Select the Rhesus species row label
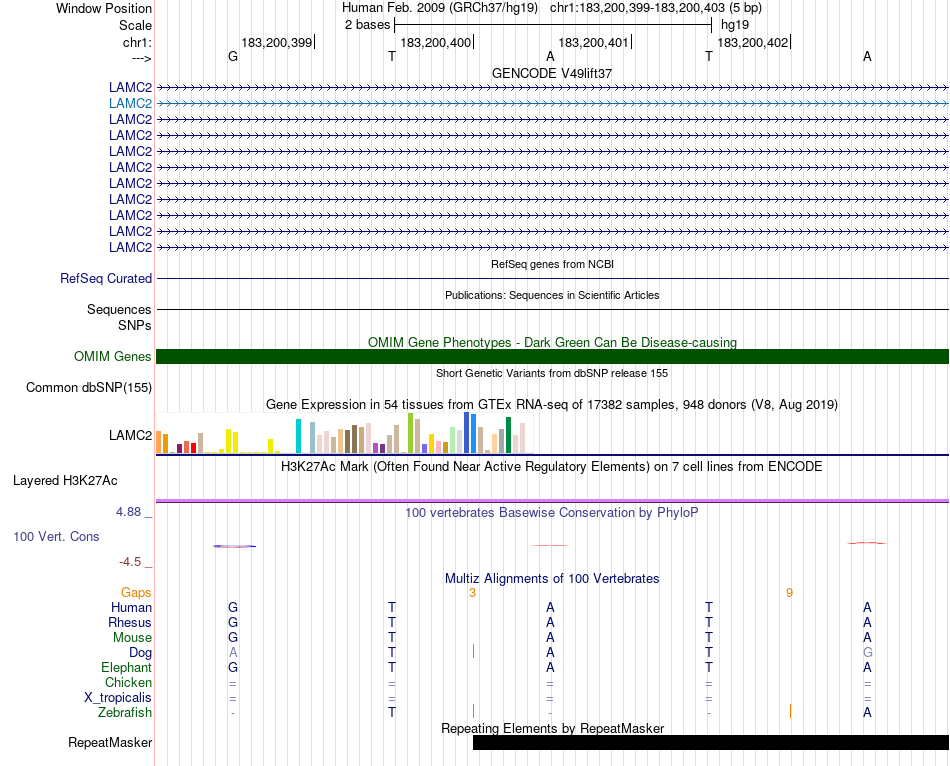The image size is (950, 766). point(130,622)
